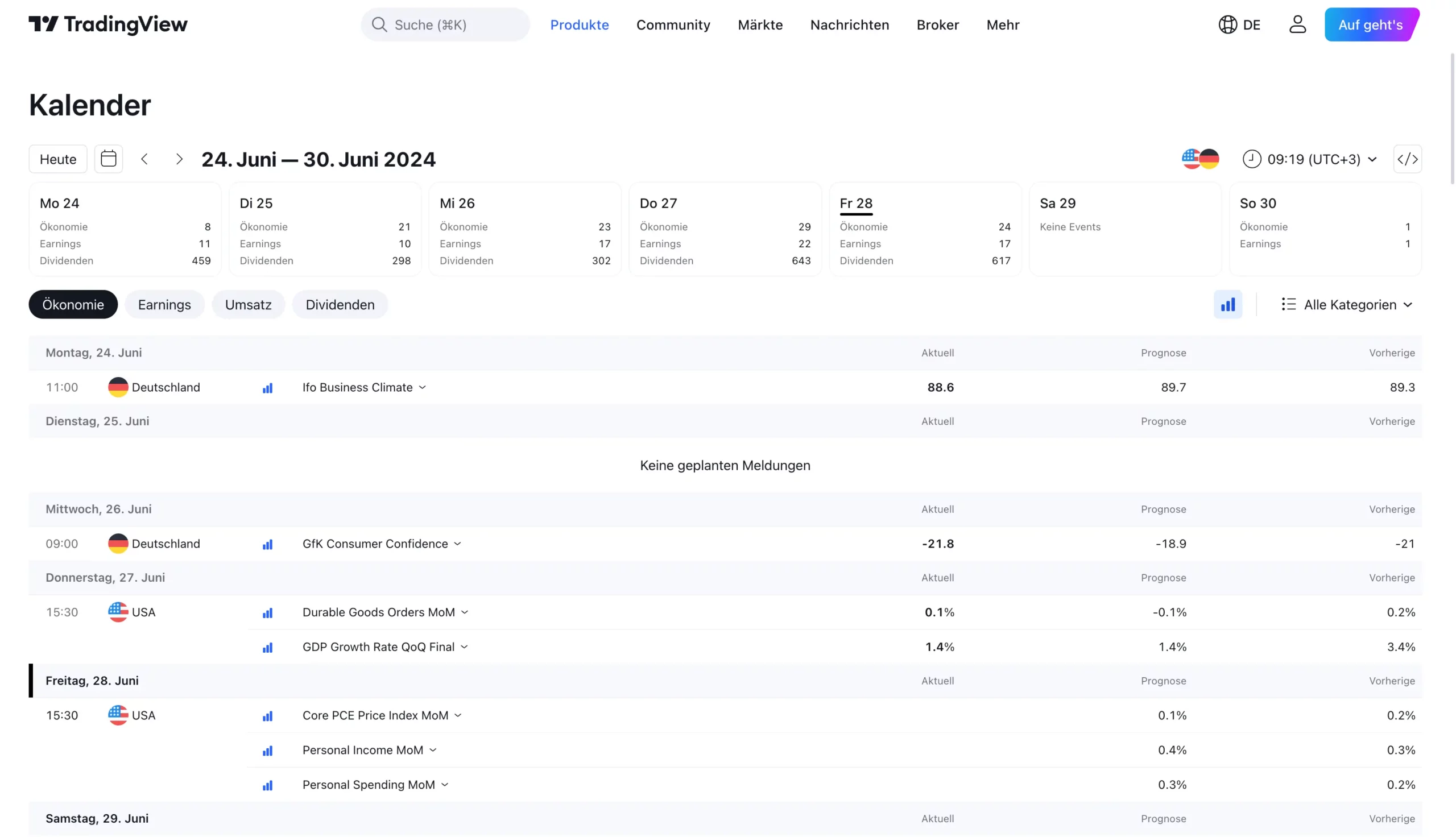1456x837 pixels.
Task: Click the Suche search field
Action: coord(445,24)
